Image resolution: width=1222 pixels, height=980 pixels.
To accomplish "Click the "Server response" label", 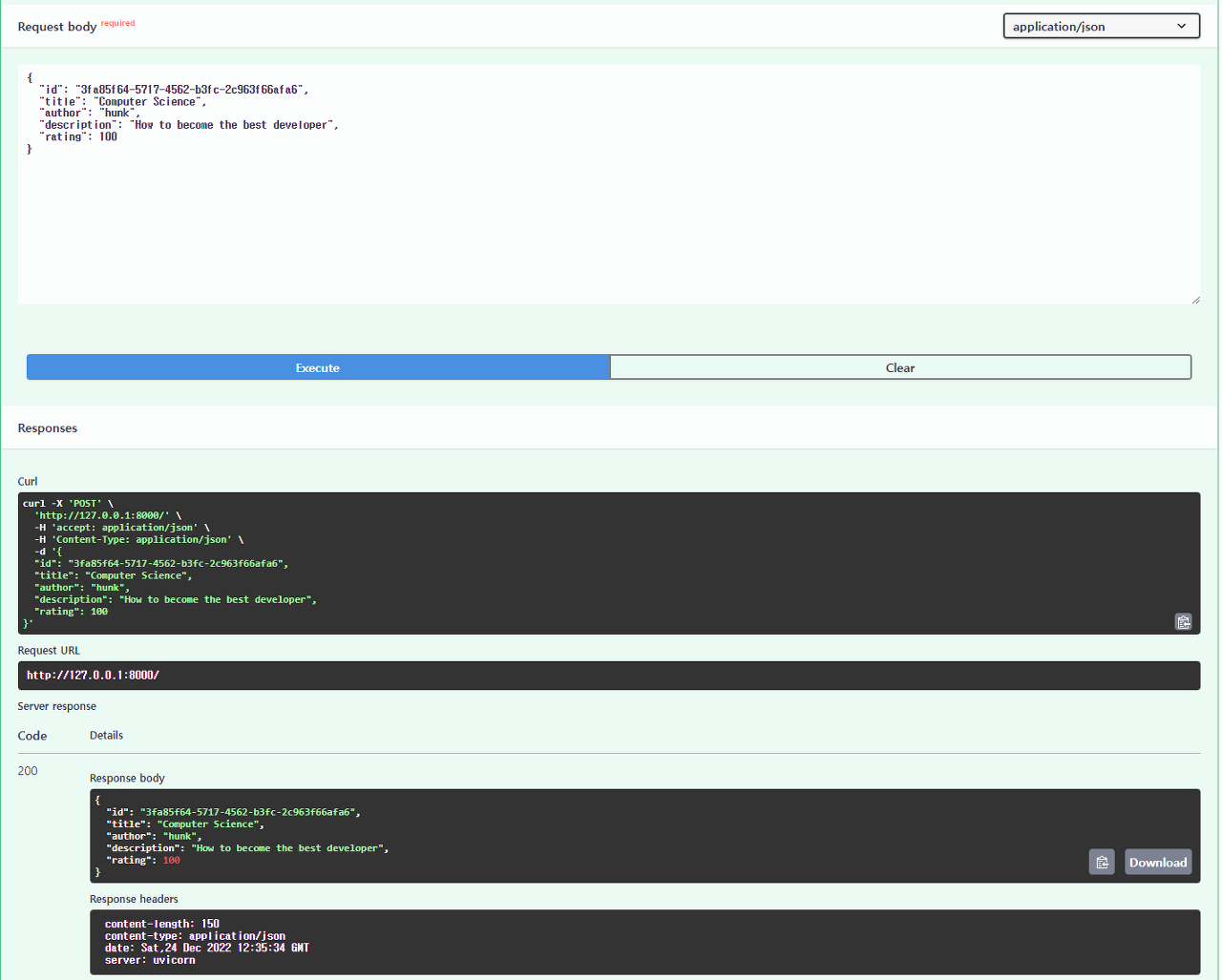I will tap(57, 707).
